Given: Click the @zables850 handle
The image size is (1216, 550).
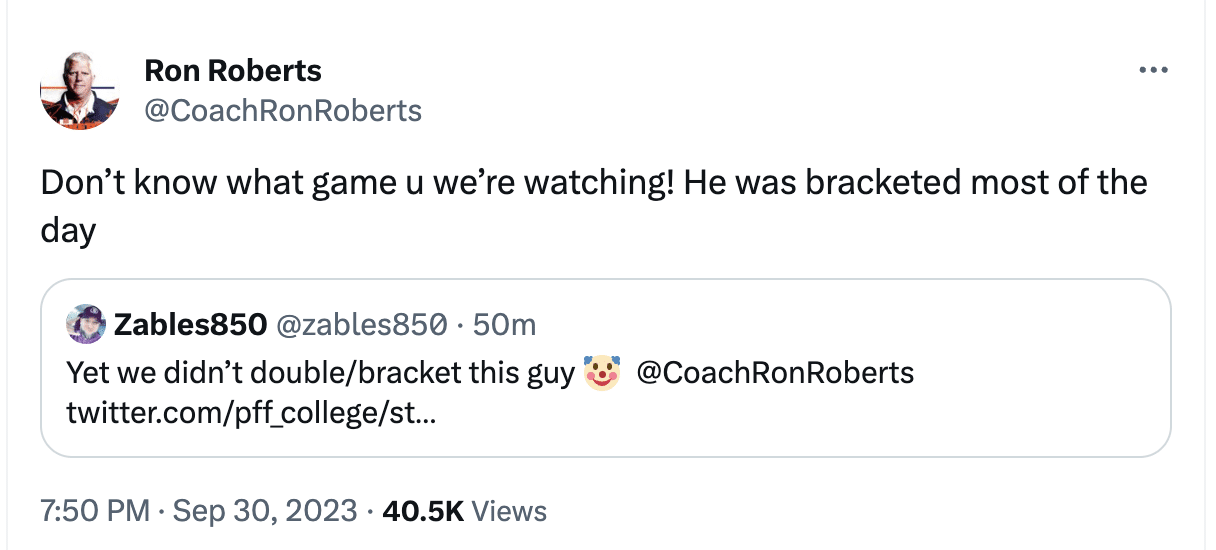Looking at the screenshot, I should [360, 324].
